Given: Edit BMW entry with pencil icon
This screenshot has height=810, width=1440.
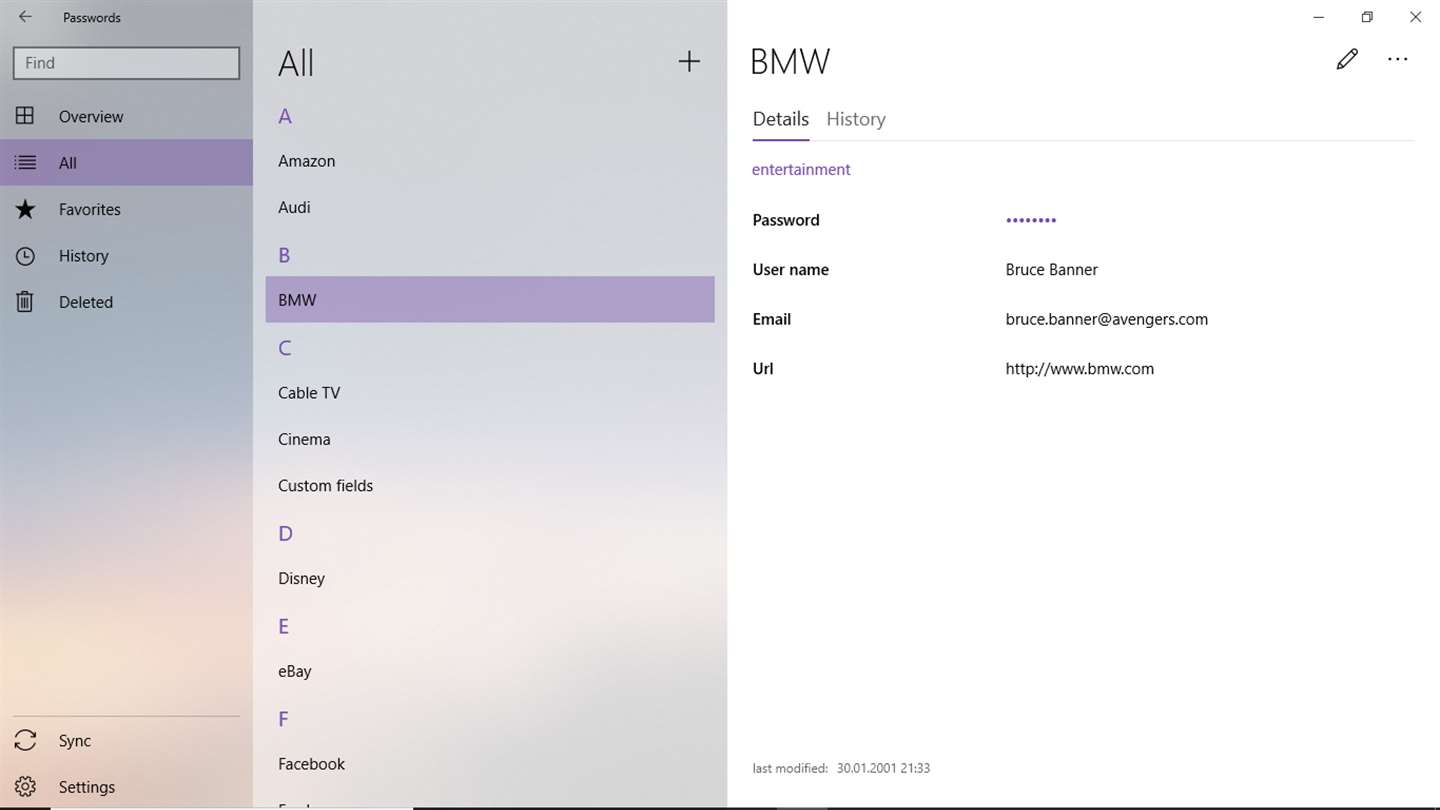Looking at the screenshot, I should pyautogui.click(x=1347, y=59).
